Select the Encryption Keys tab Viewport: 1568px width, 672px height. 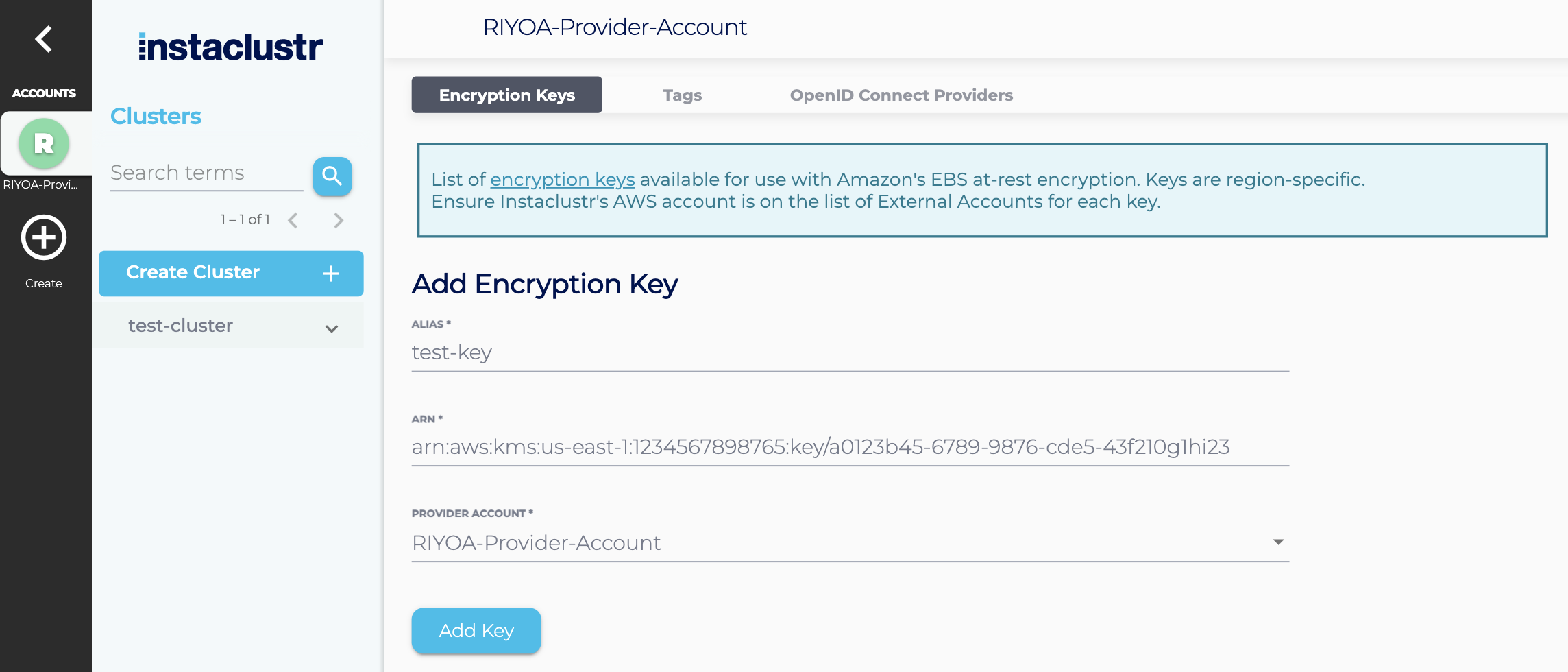click(506, 95)
